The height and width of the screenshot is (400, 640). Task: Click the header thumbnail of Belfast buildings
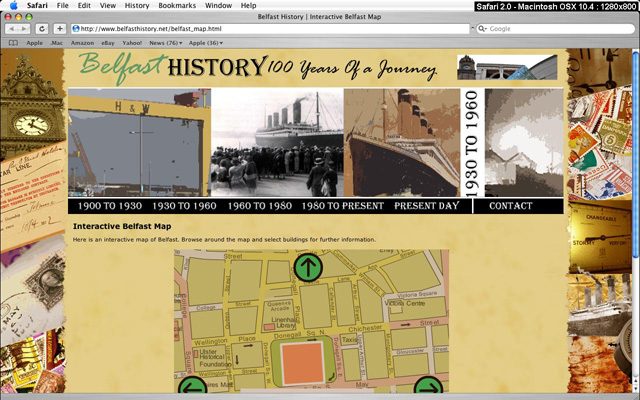click(x=507, y=67)
